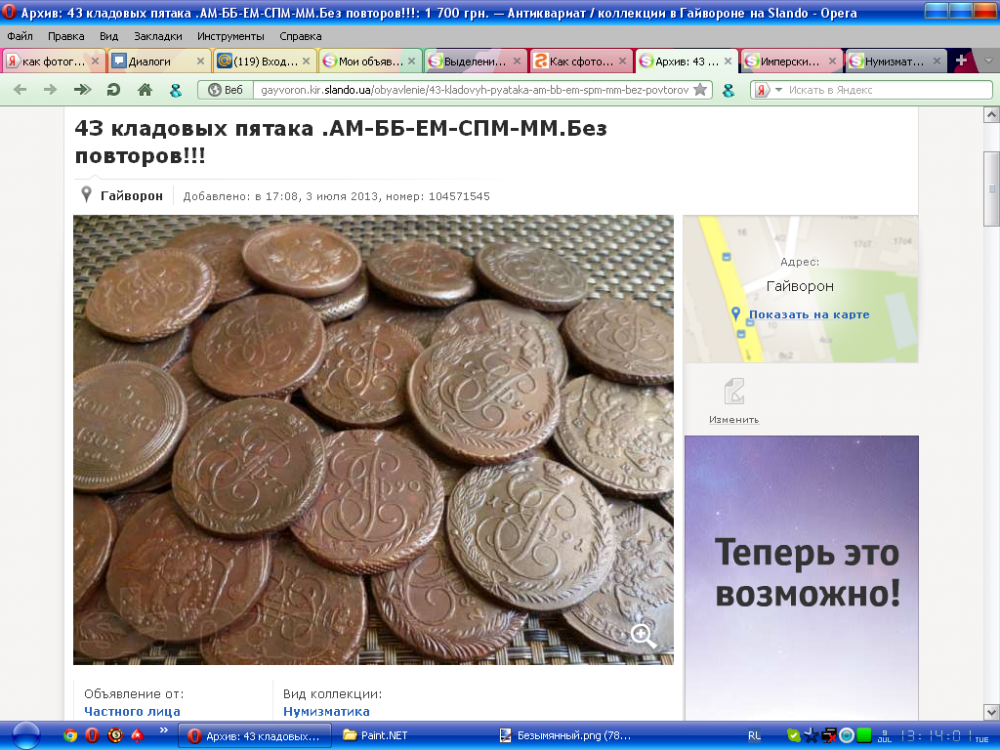Click the Показать на карте link
The width and height of the screenshot is (1000, 750).
click(x=808, y=315)
